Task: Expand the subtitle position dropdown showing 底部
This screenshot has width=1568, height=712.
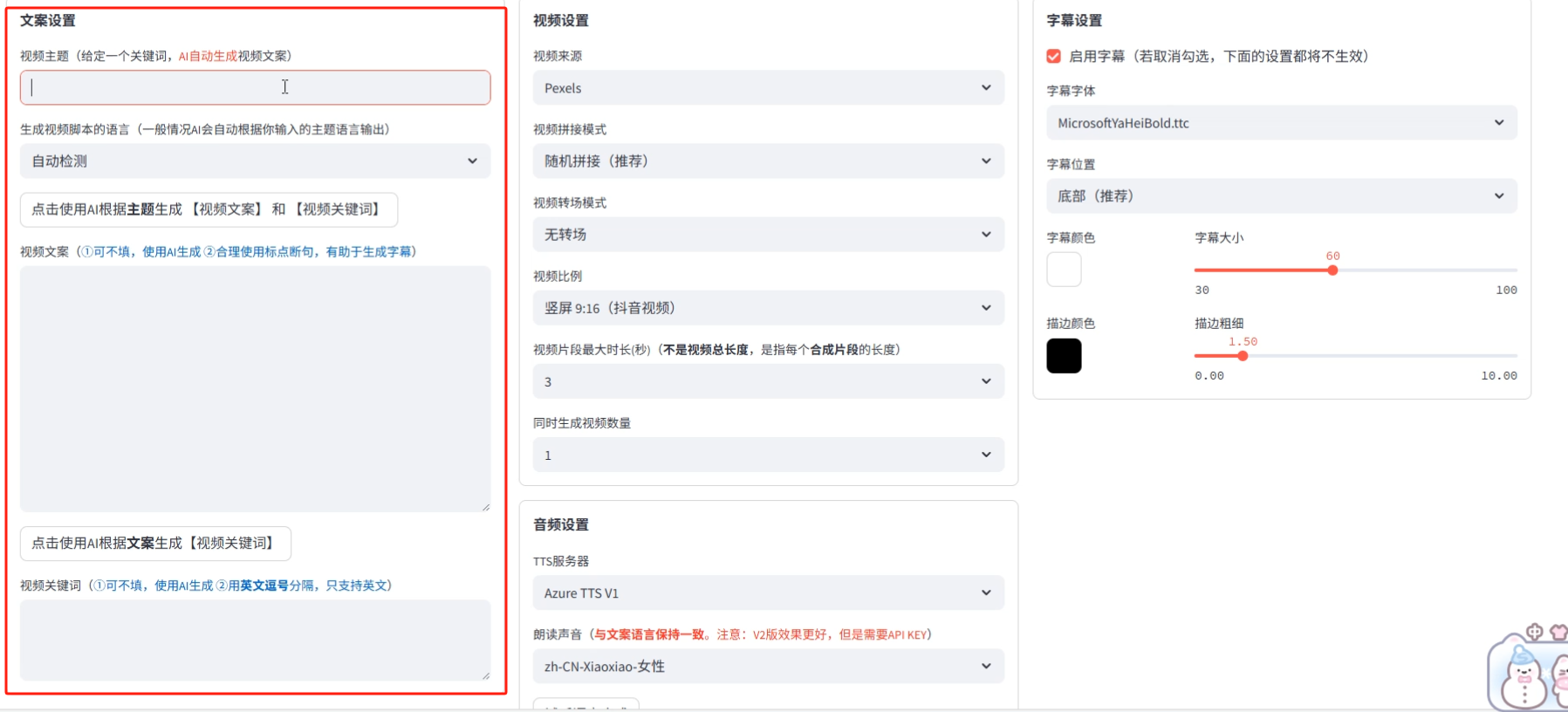Action: 1281,196
